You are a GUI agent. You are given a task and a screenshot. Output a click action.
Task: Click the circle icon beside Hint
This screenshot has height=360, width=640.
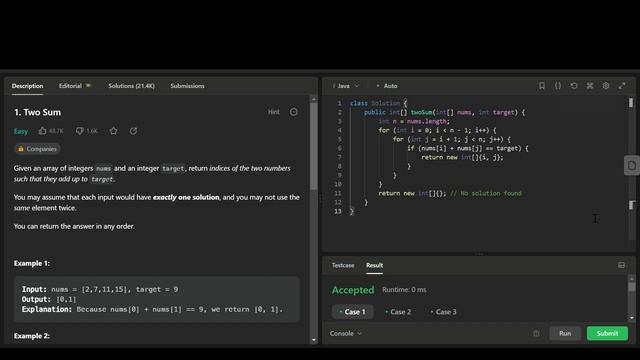(294, 112)
